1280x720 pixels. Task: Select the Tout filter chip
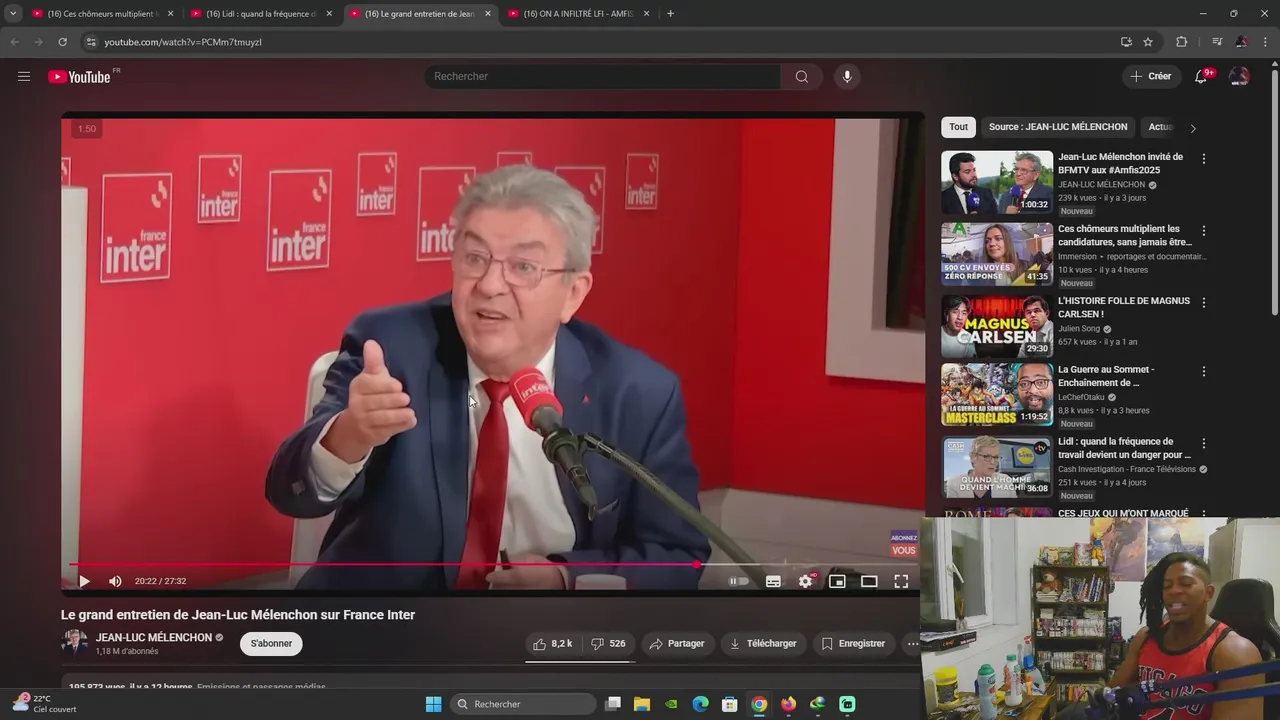(958, 127)
